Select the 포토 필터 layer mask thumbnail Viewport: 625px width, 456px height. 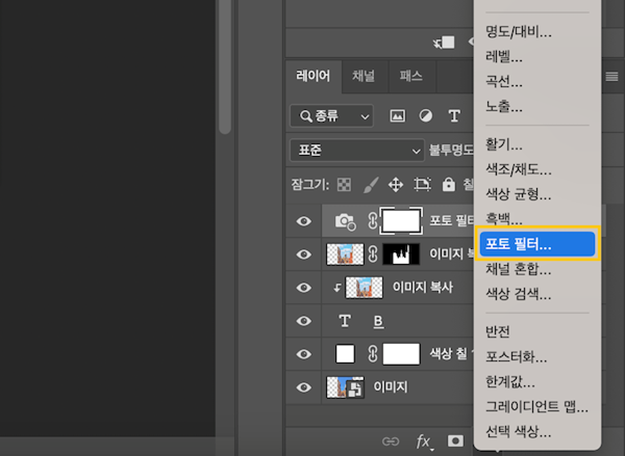point(401,221)
